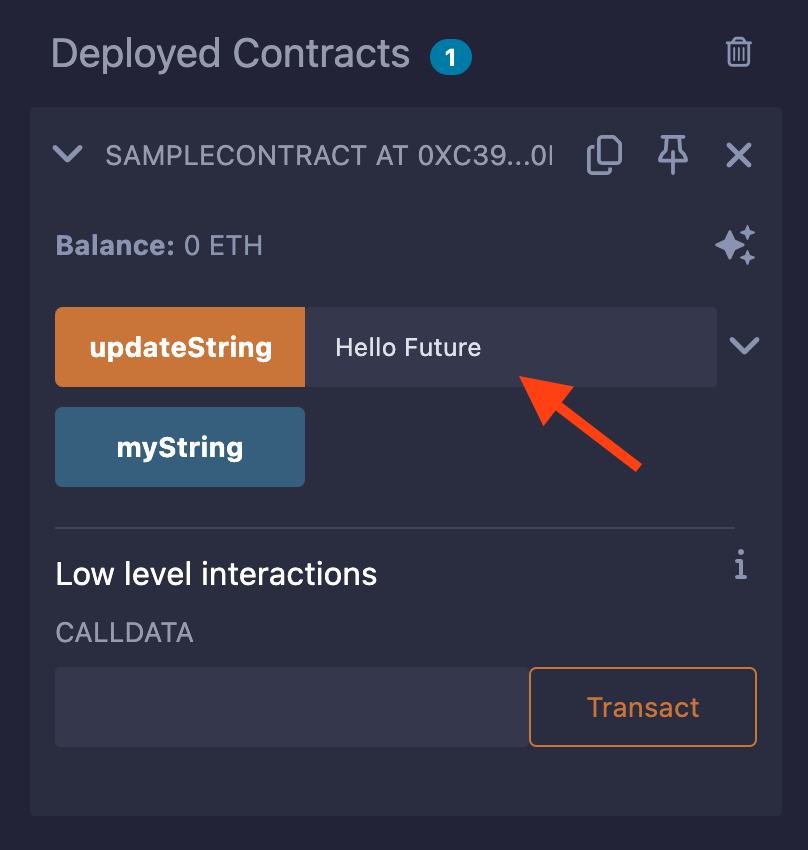The image size is (808, 850).
Task: Click the Low level interactions heading
Action: [x=216, y=574]
